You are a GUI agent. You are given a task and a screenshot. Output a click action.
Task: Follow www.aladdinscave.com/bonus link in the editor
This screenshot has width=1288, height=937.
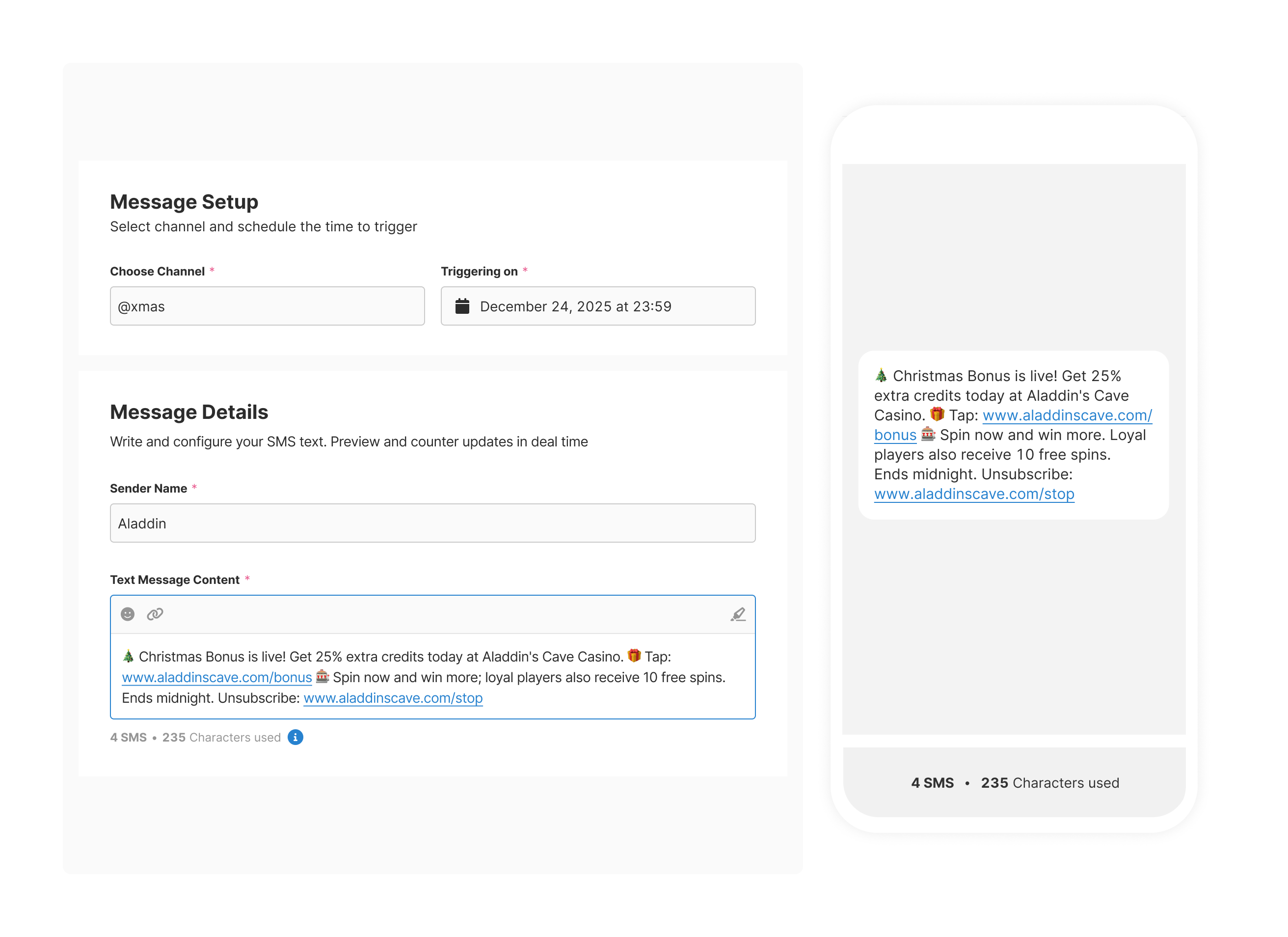click(x=216, y=677)
